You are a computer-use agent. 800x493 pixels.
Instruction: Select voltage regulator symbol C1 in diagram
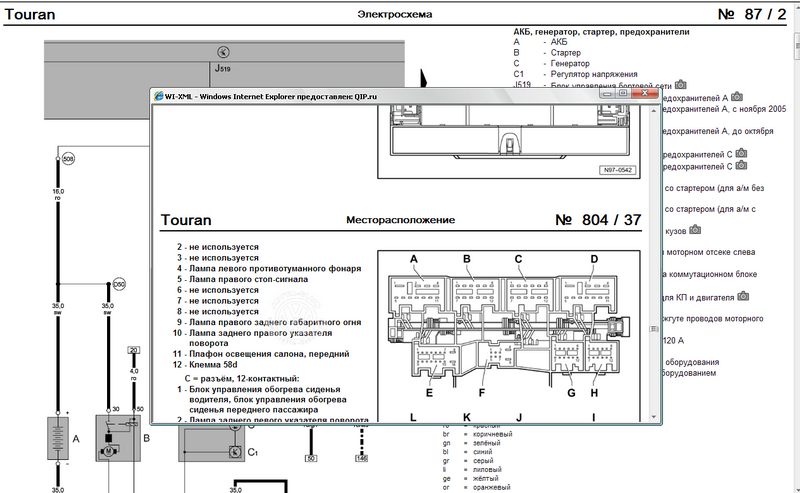pyautogui.click(x=235, y=452)
